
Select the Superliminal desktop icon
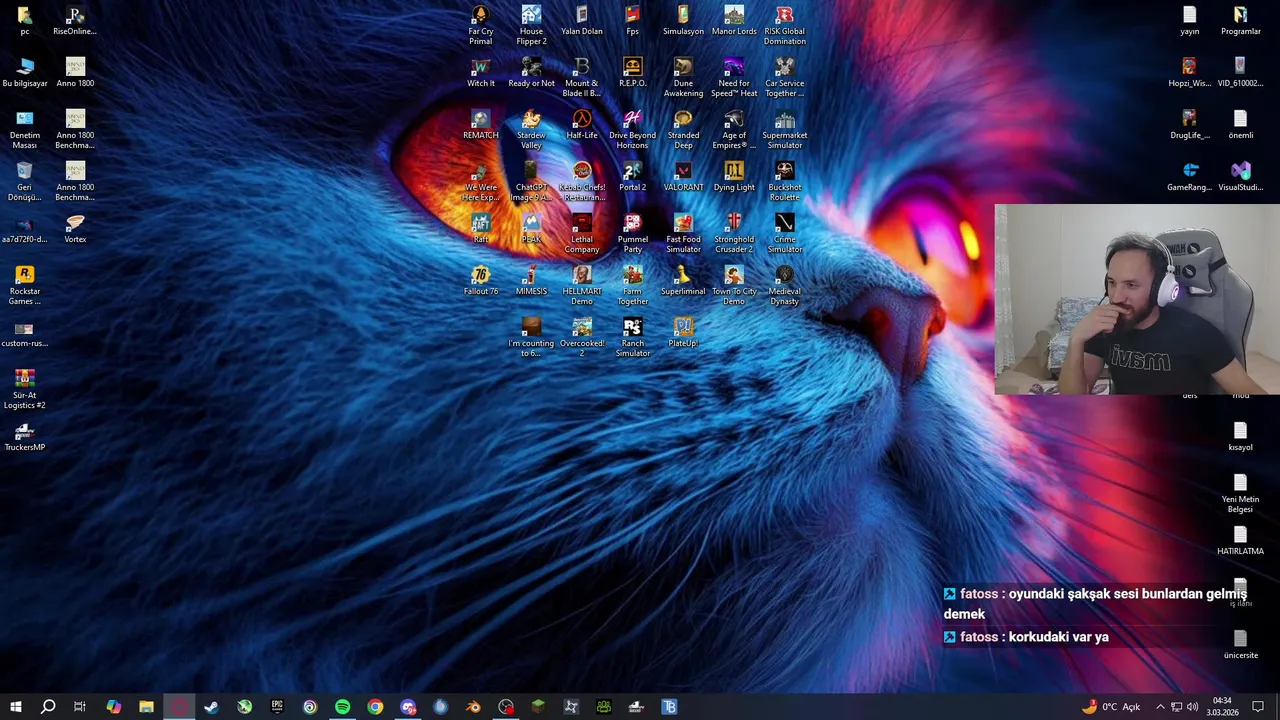(x=683, y=280)
